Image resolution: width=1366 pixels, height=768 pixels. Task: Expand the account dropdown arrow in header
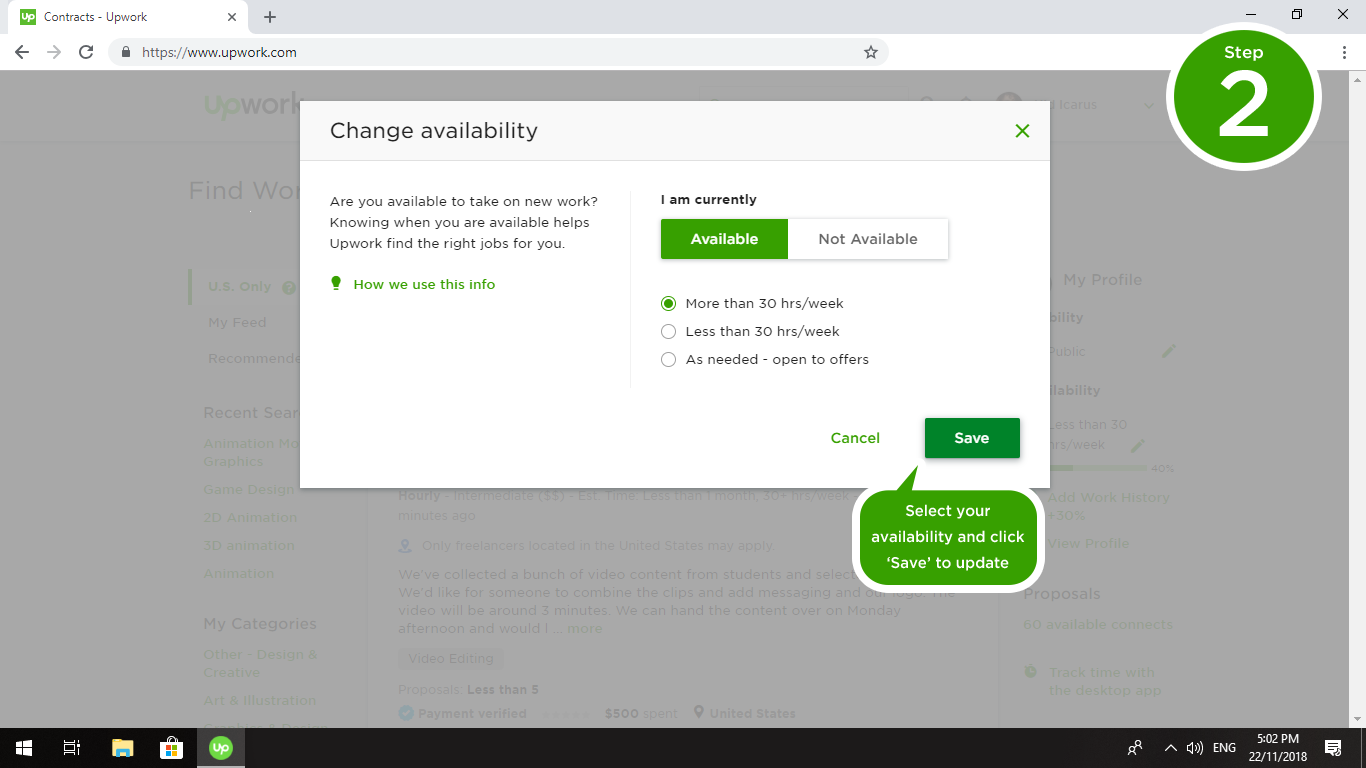click(x=1148, y=105)
